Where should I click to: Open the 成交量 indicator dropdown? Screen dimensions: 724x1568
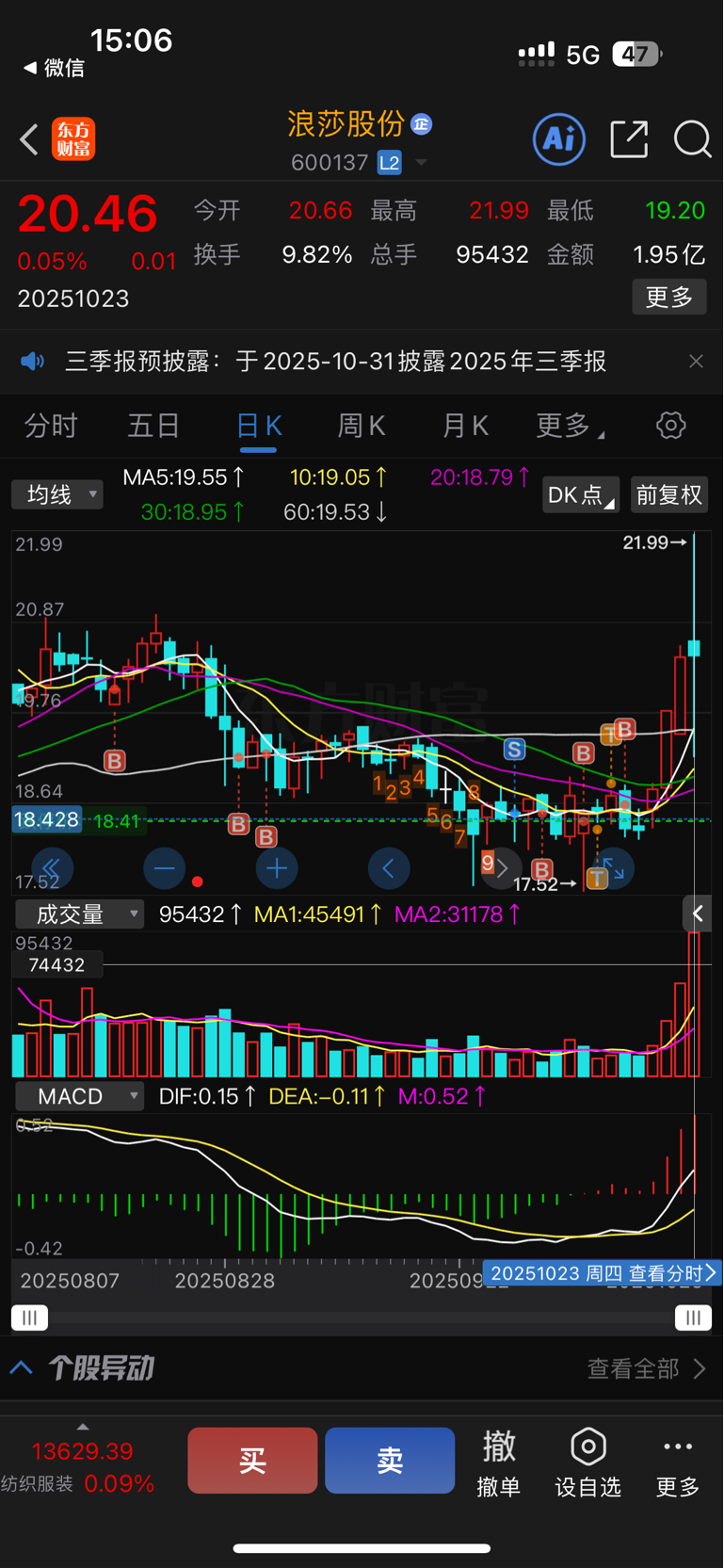point(79,914)
